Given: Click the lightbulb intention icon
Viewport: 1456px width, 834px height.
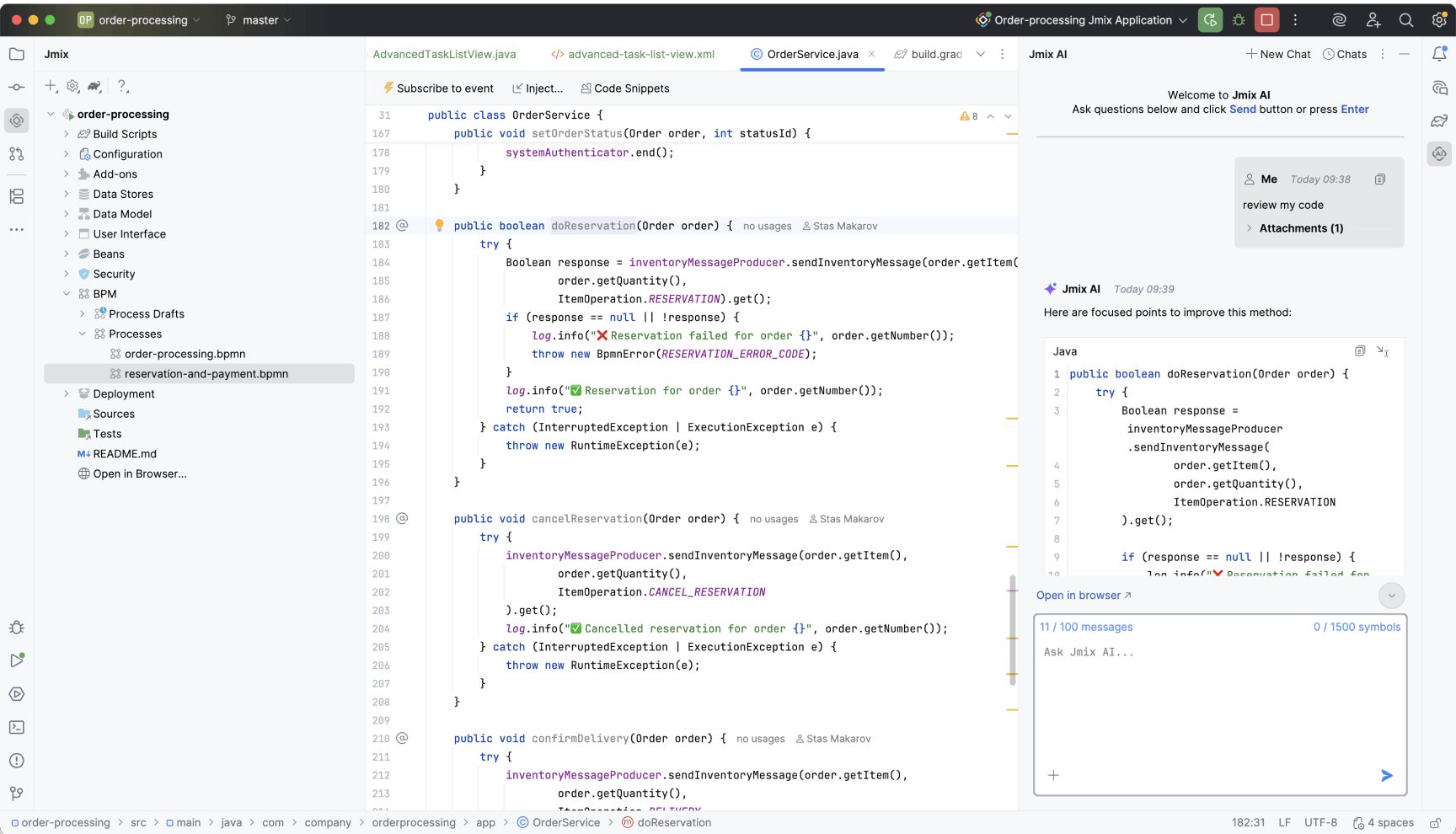Looking at the screenshot, I should coord(439,225).
